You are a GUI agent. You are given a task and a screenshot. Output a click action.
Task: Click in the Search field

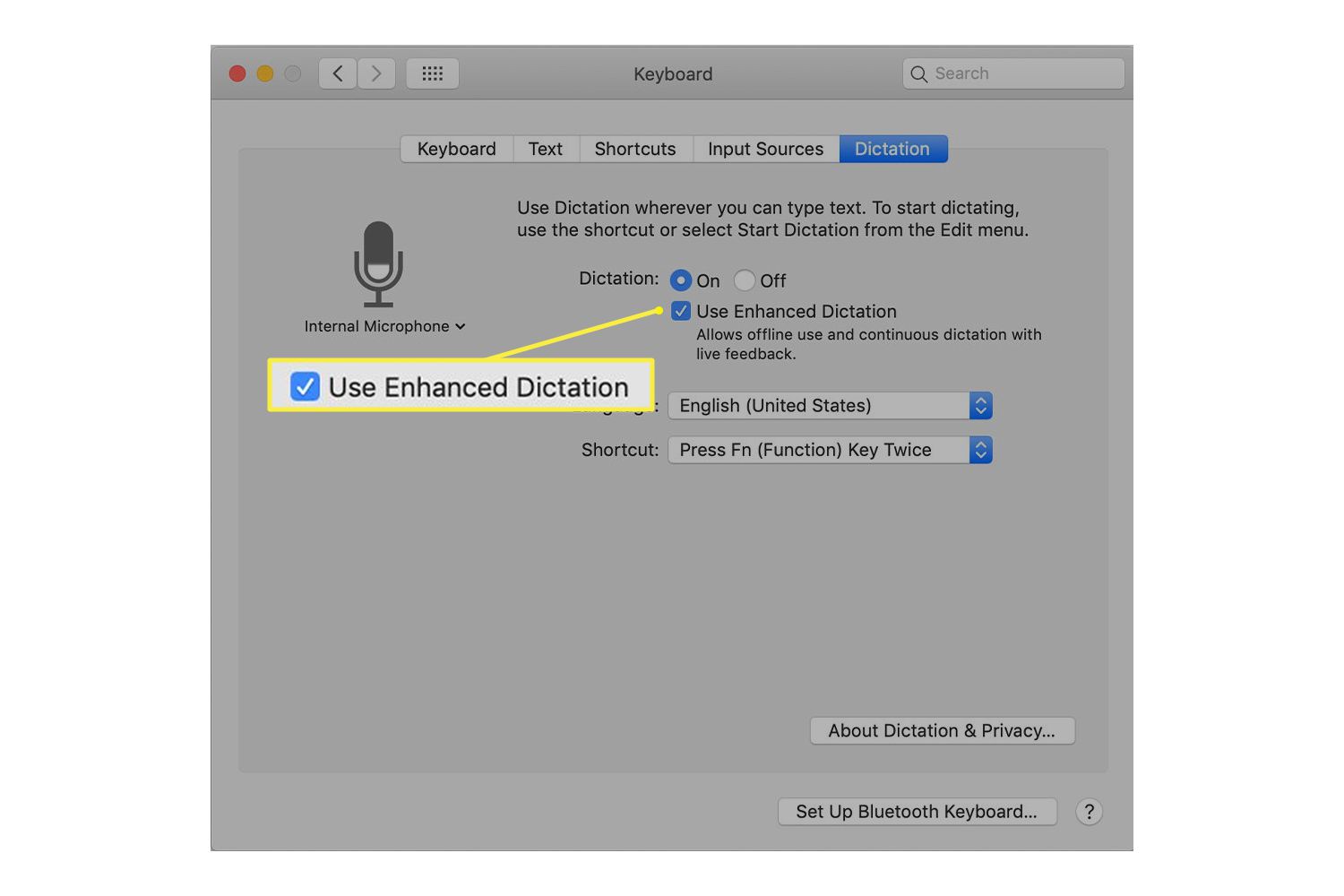[x=1013, y=73]
